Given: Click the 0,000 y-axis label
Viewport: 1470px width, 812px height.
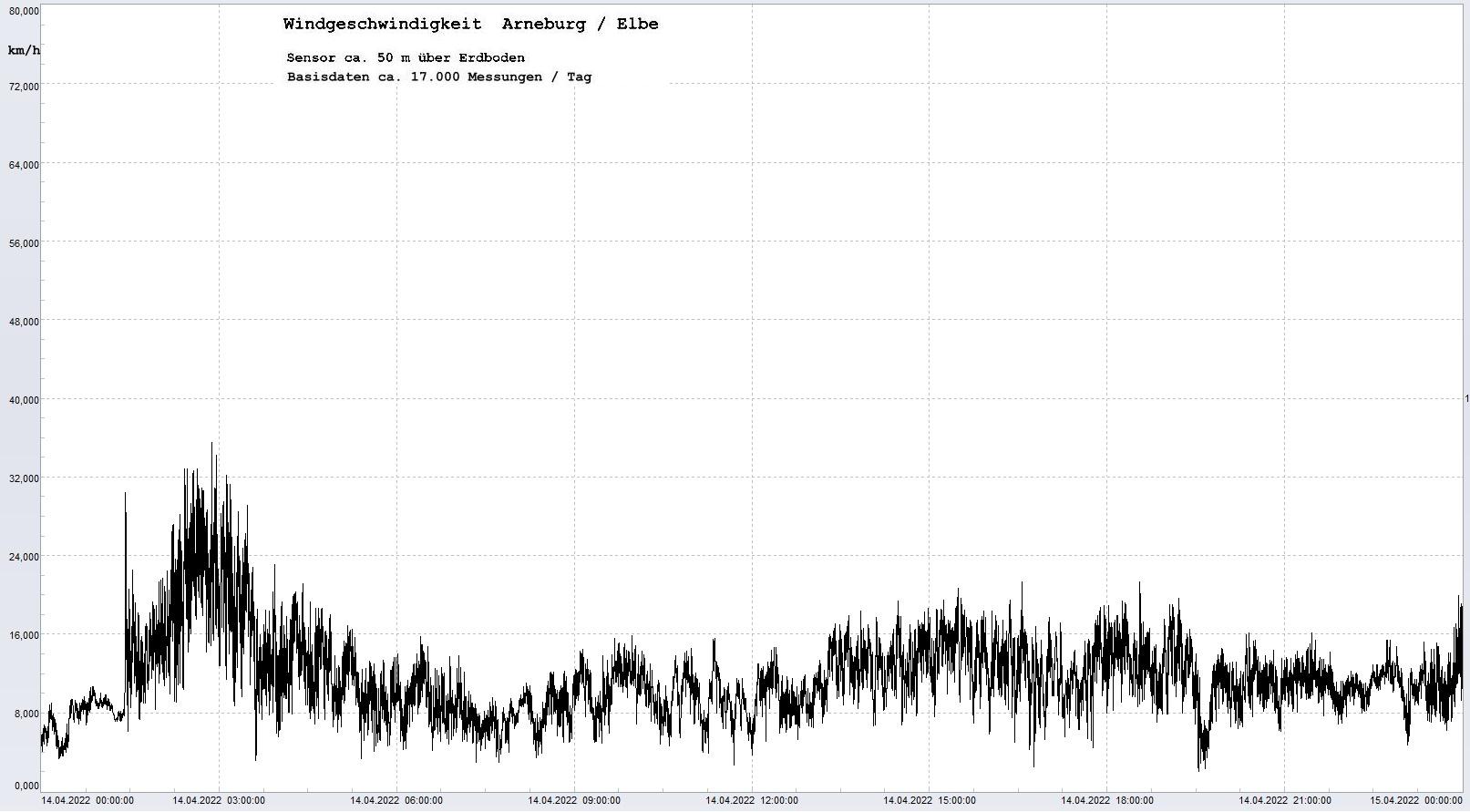Looking at the screenshot, I should (x=26, y=786).
